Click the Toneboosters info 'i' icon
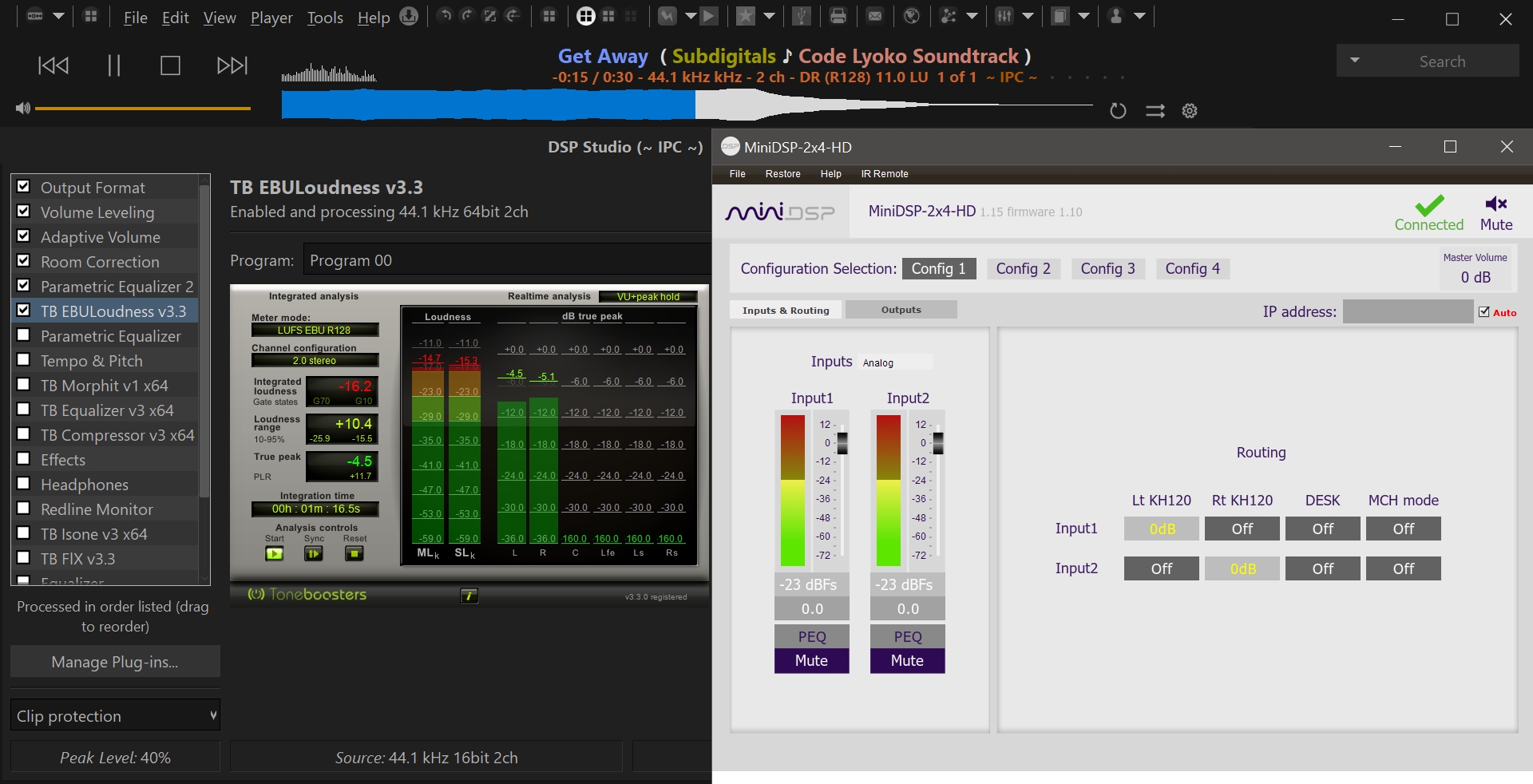 469,596
